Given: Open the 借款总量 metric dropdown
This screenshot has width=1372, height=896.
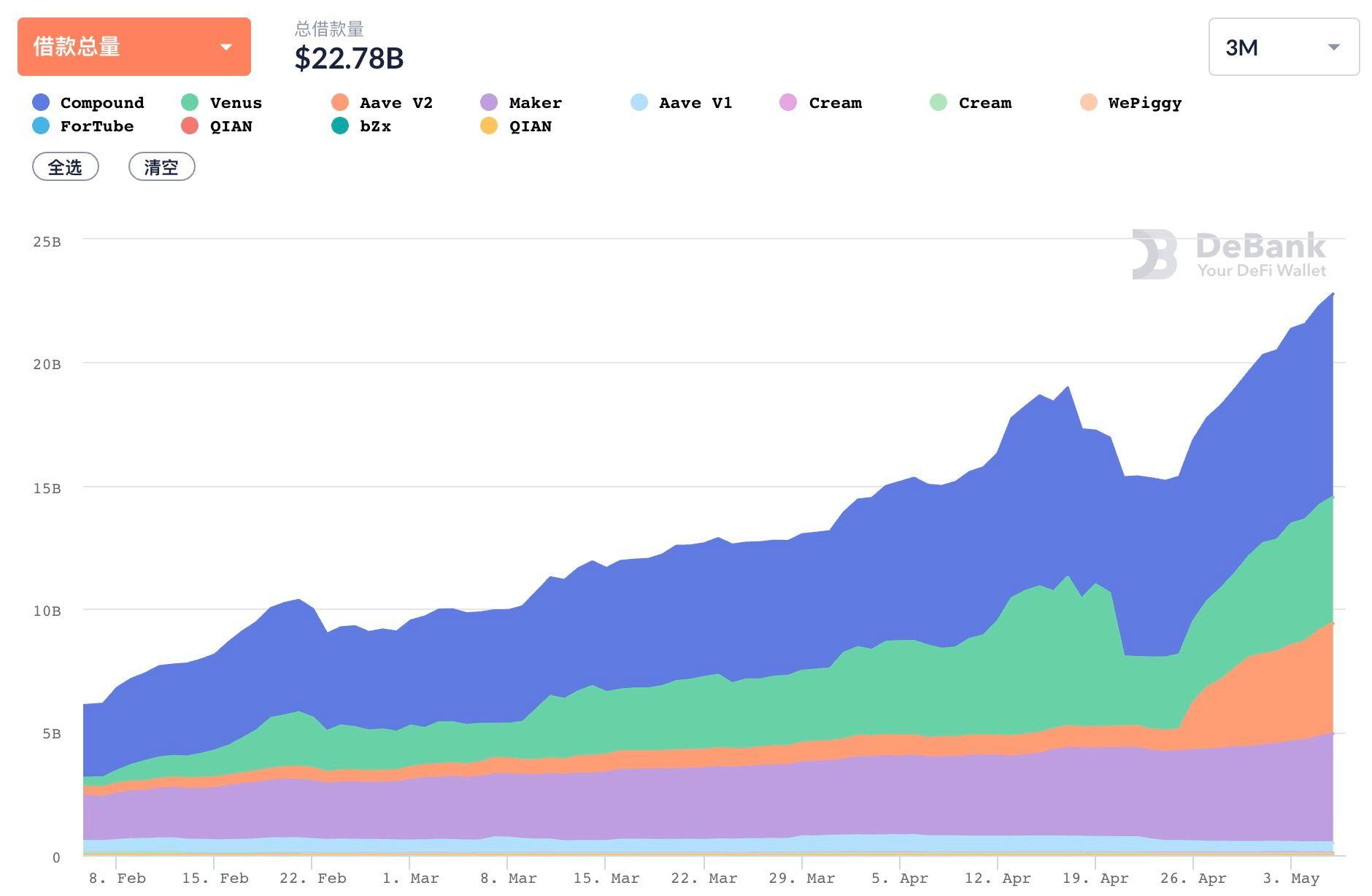Looking at the screenshot, I should click(x=134, y=46).
